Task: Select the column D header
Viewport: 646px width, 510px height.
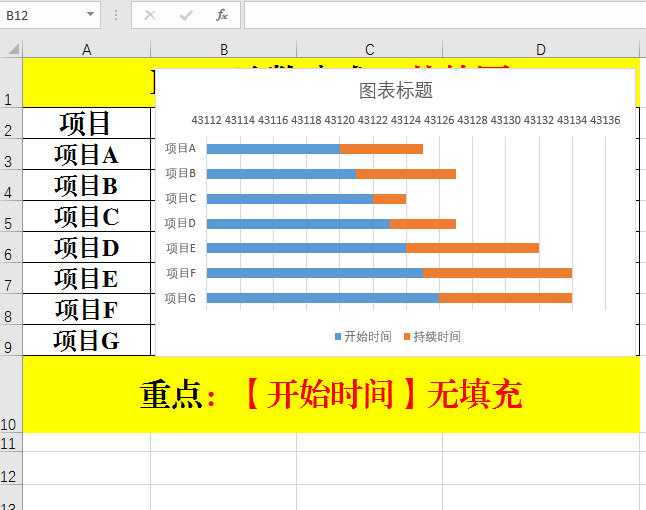Action: coord(541,49)
